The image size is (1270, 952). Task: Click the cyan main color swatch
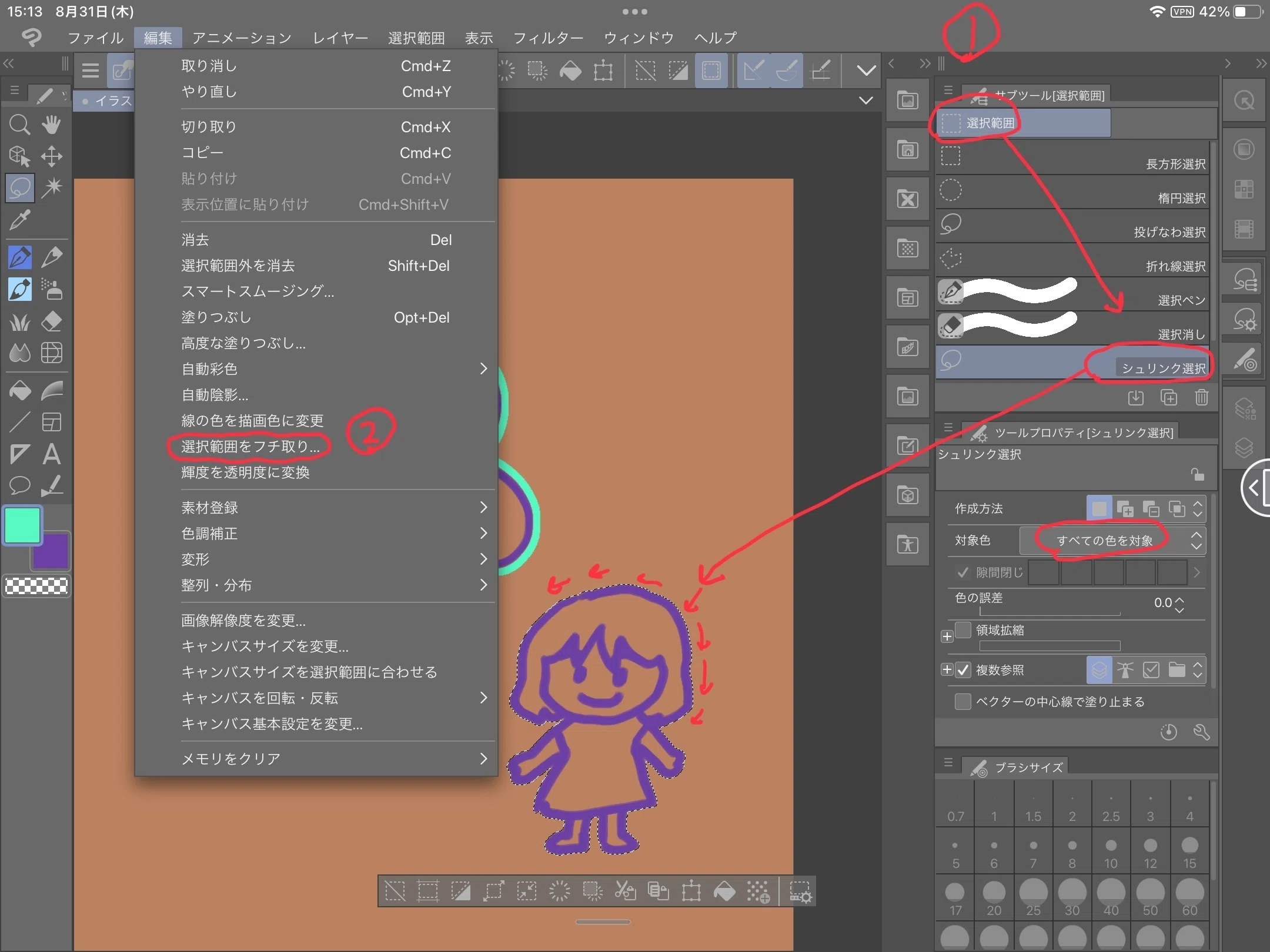point(23,525)
